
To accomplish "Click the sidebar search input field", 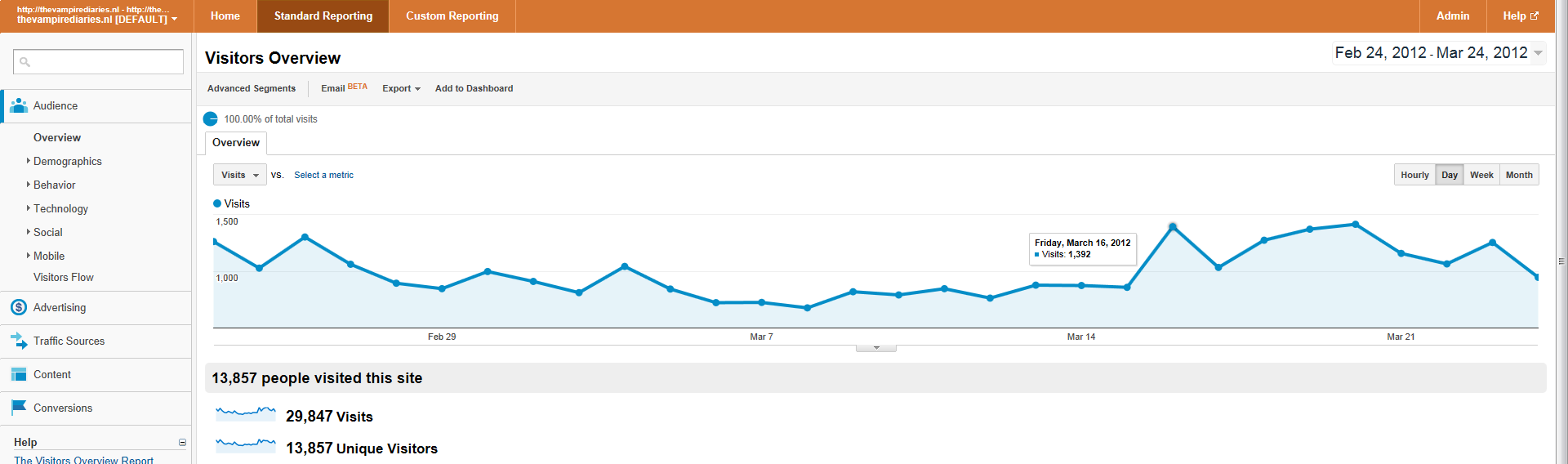I will (98, 62).
